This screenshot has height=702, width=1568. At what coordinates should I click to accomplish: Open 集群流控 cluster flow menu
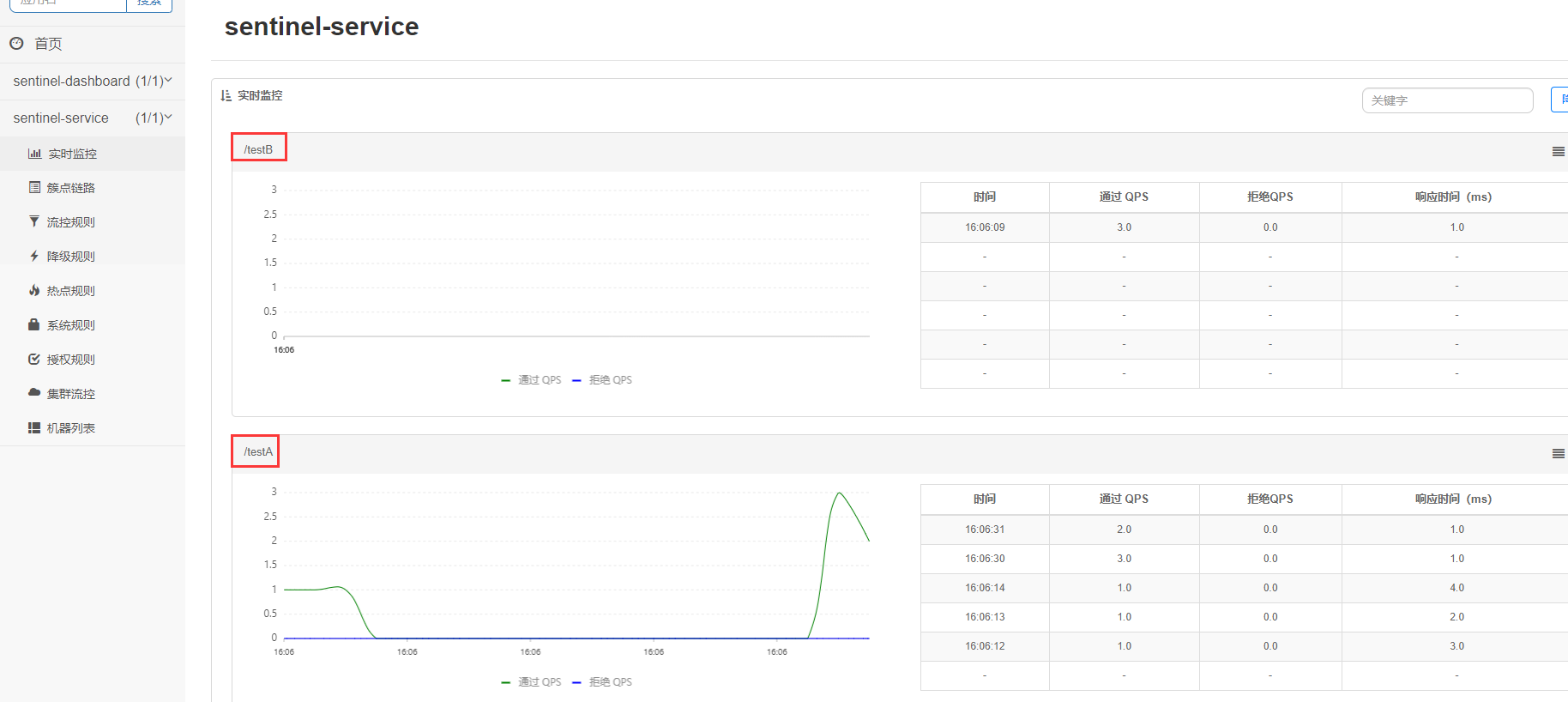click(70, 394)
